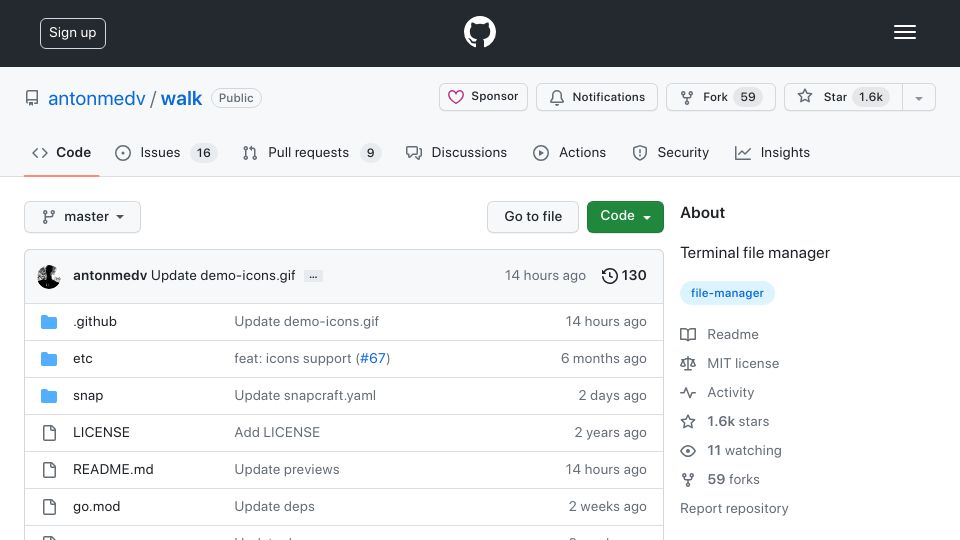Click the Notifications bell button

coord(597,97)
